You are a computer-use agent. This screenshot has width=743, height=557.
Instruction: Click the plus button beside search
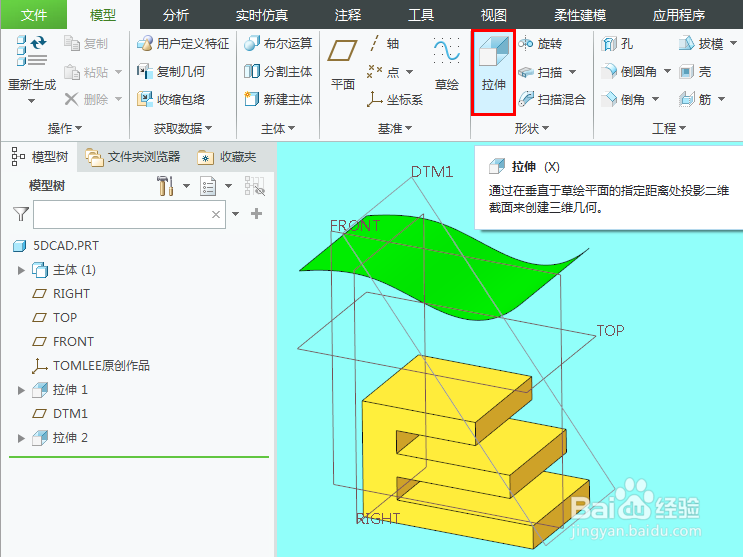256,214
